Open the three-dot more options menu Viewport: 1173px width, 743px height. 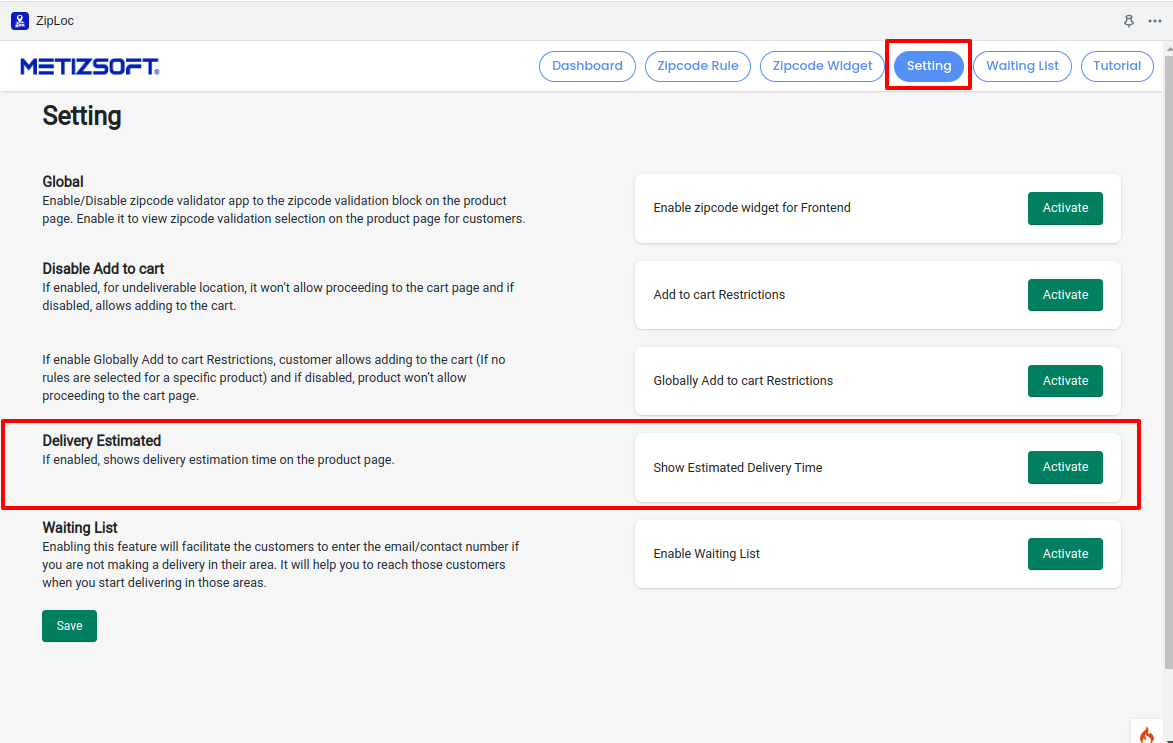pyautogui.click(x=1155, y=21)
